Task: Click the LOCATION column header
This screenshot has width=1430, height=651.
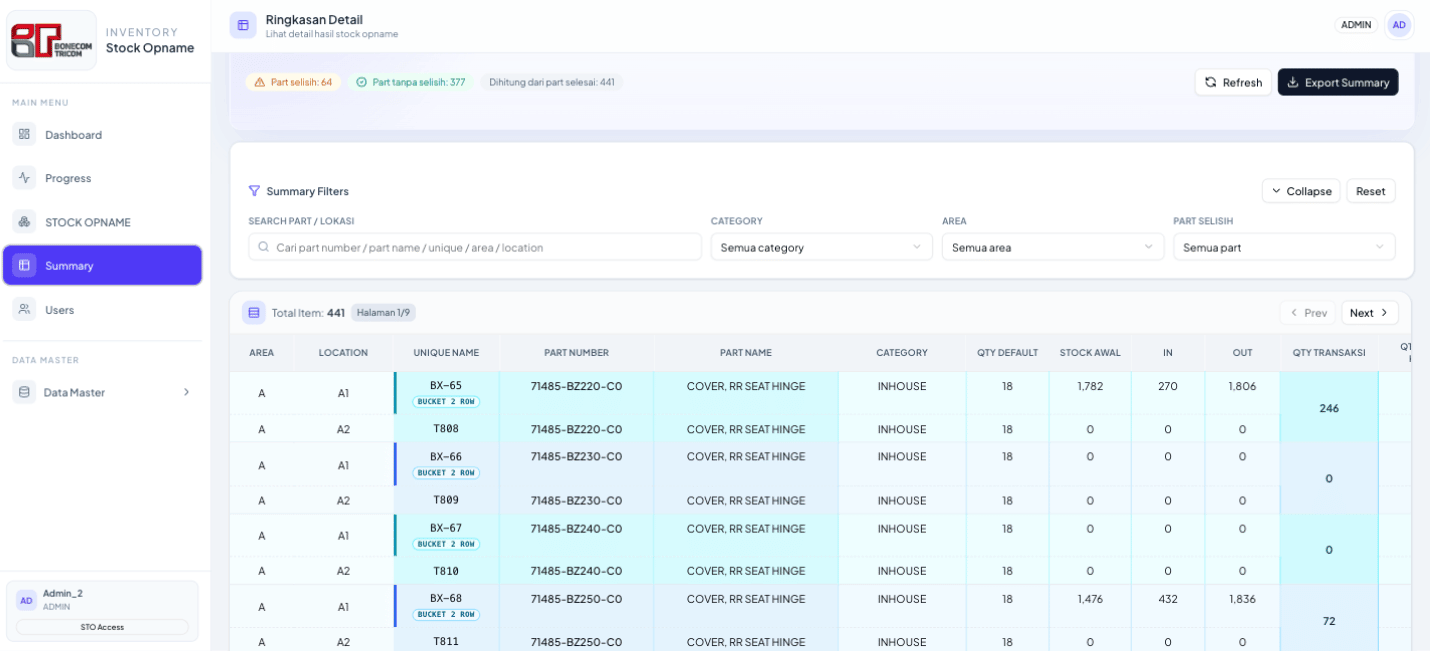Action: point(343,353)
